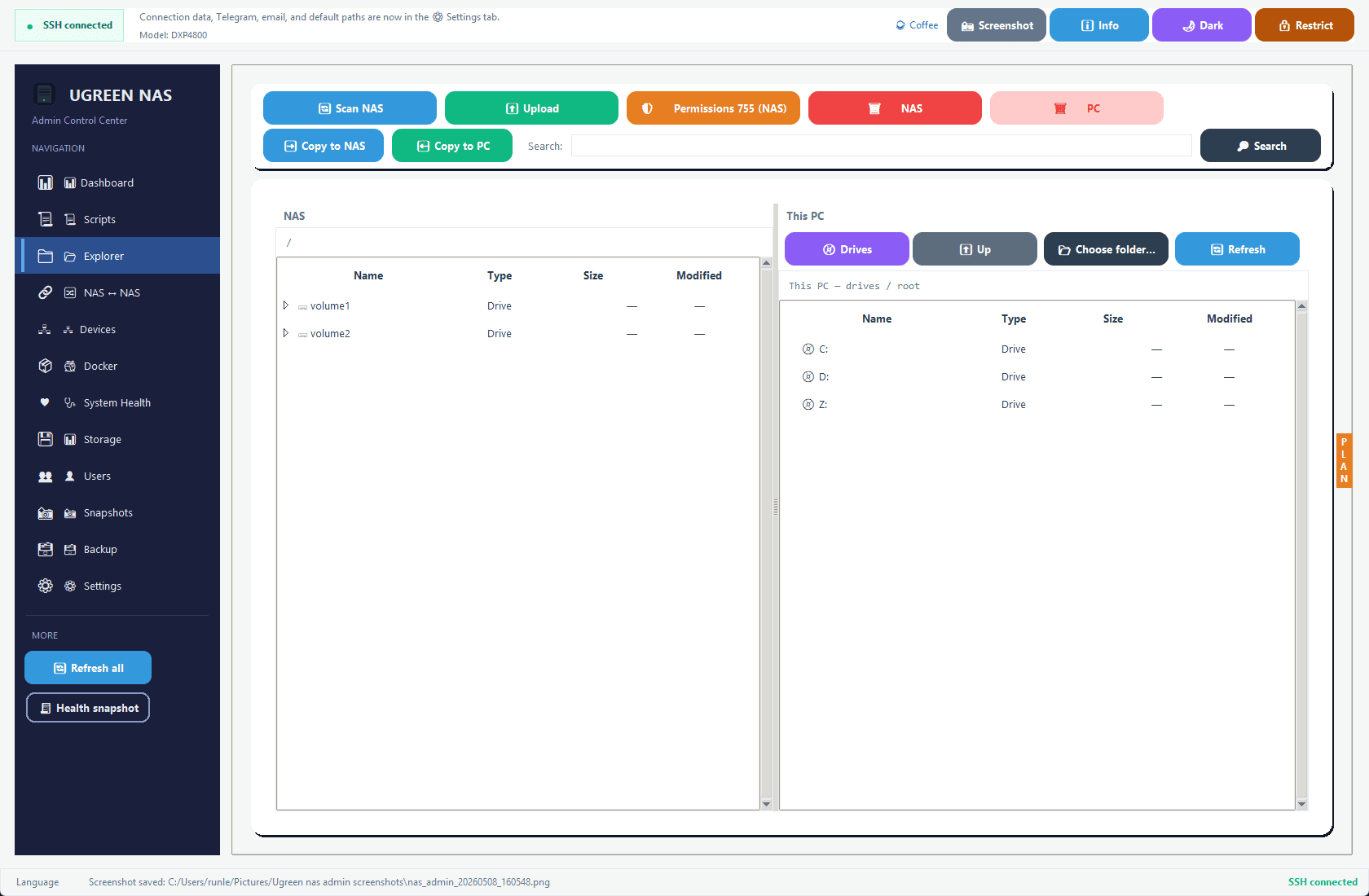Click the NAS path field
1369x896 pixels.
pyautogui.click(x=523, y=243)
